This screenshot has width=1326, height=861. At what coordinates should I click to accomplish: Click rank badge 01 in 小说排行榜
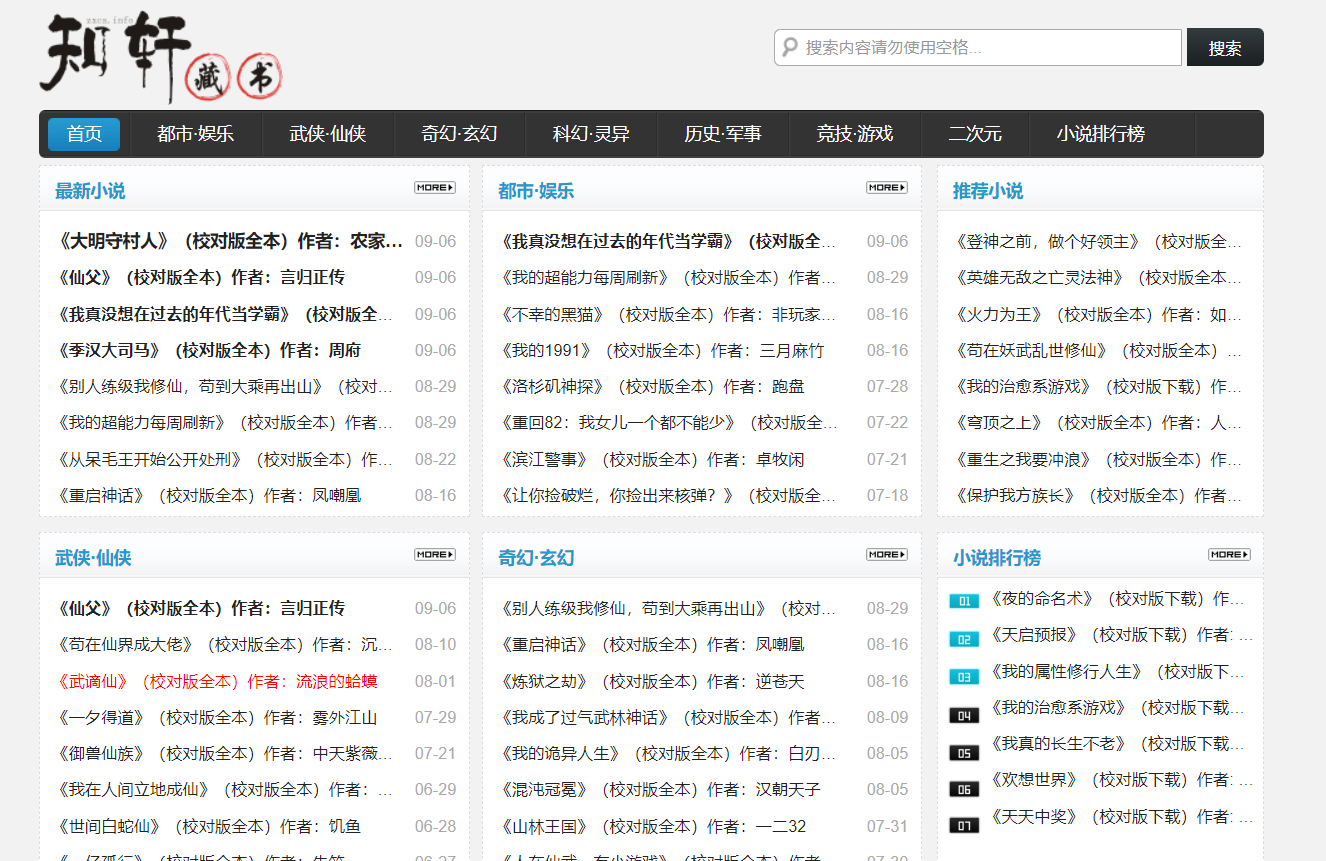[x=964, y=602]
